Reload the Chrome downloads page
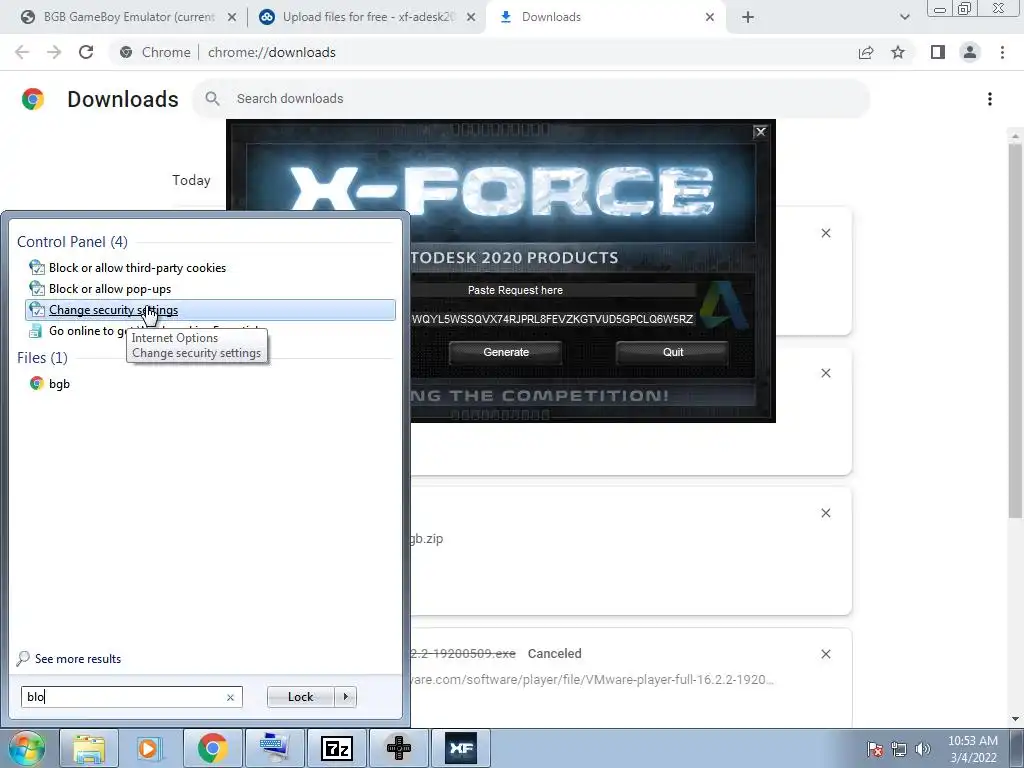Viewport: 1024px width, 768px height. point(86,52)
